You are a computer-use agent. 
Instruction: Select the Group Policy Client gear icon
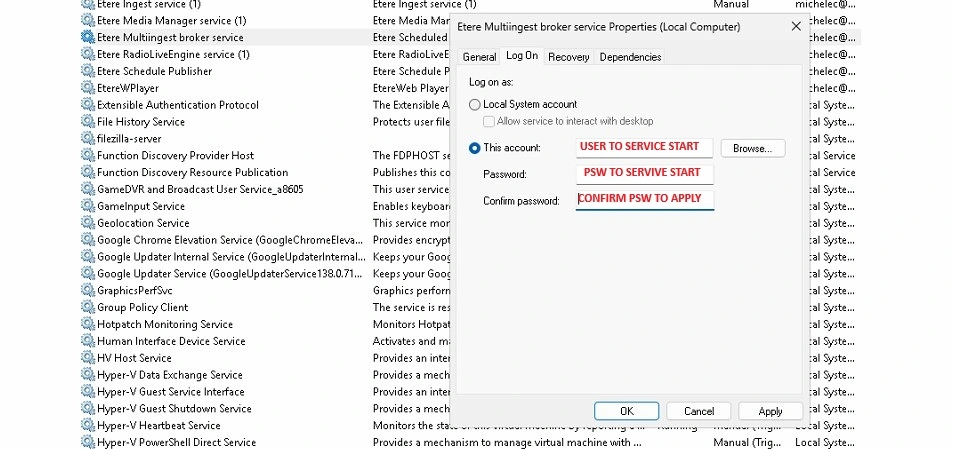point(87,307)
